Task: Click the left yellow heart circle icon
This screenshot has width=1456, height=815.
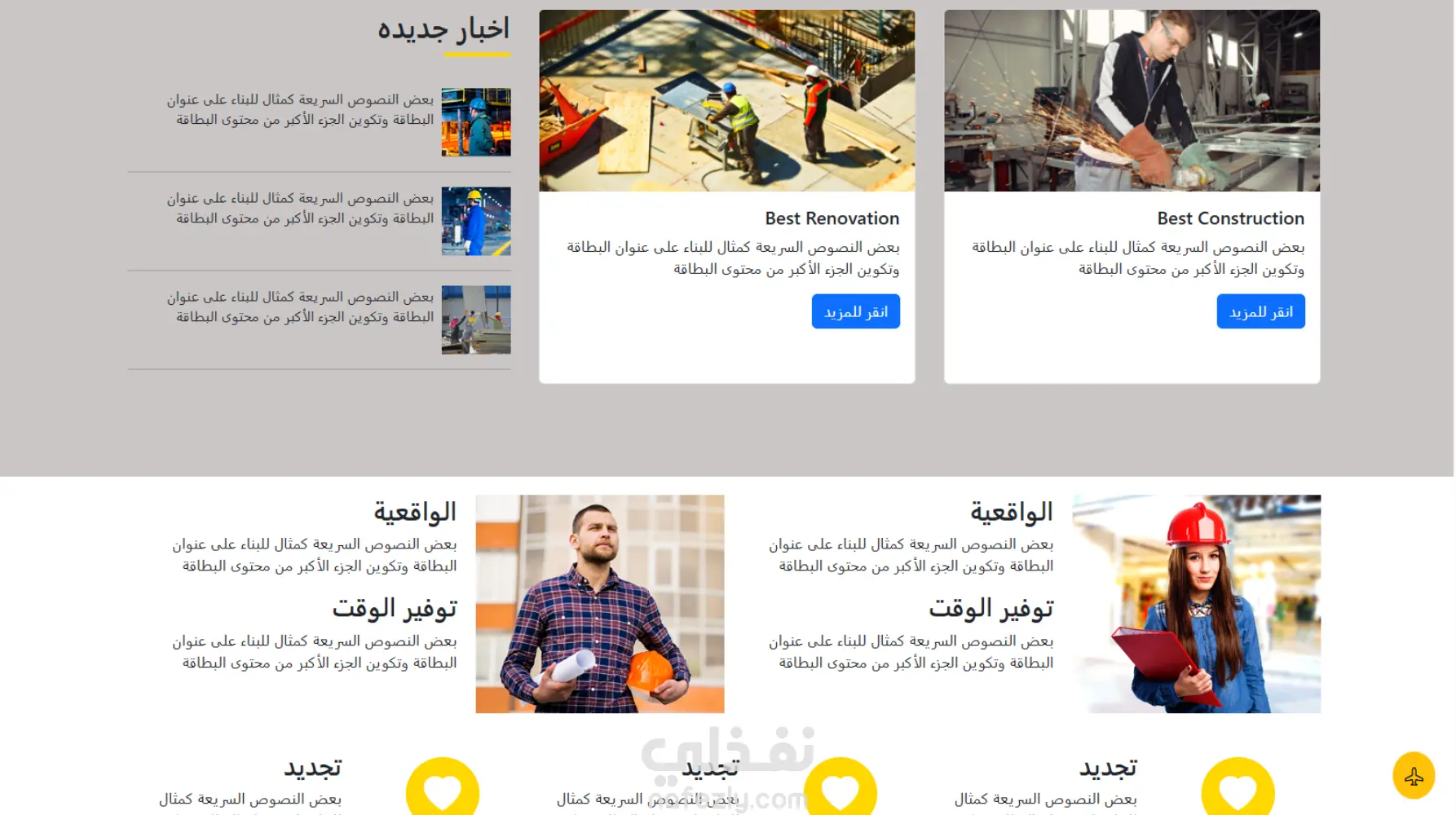Action: pyautogui.click(x=443, y=787)
